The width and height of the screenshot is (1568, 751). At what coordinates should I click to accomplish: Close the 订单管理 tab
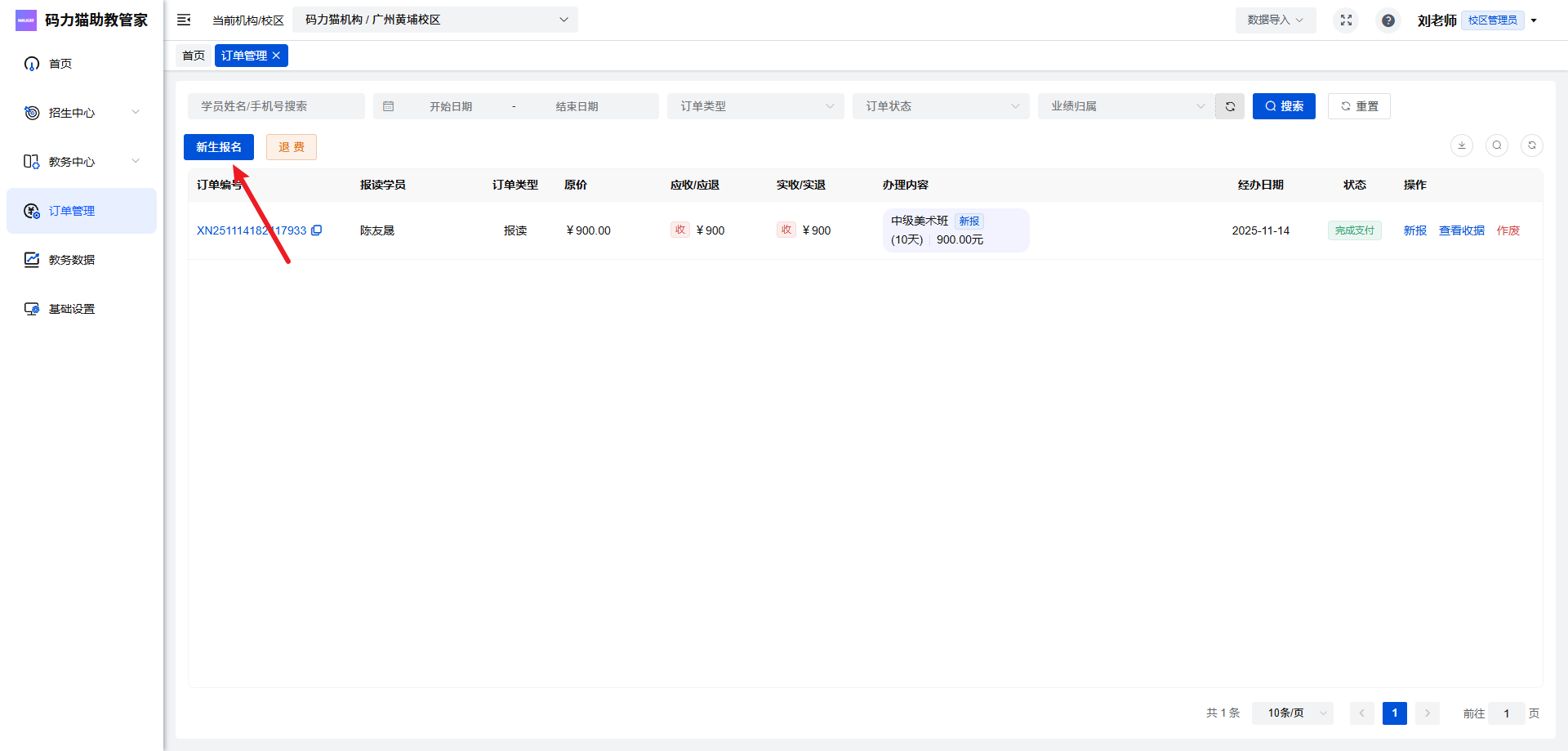pyautogui.click(x=277, y=56)
